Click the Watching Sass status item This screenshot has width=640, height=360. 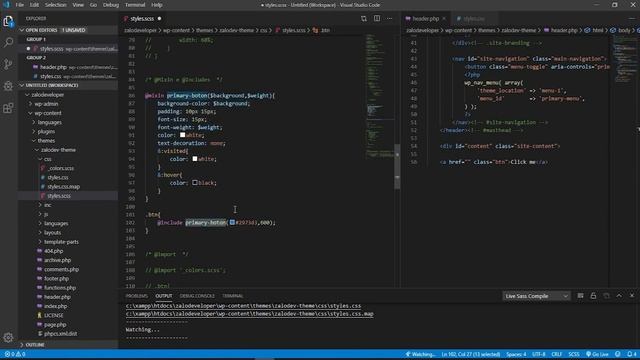click(420, 354)
